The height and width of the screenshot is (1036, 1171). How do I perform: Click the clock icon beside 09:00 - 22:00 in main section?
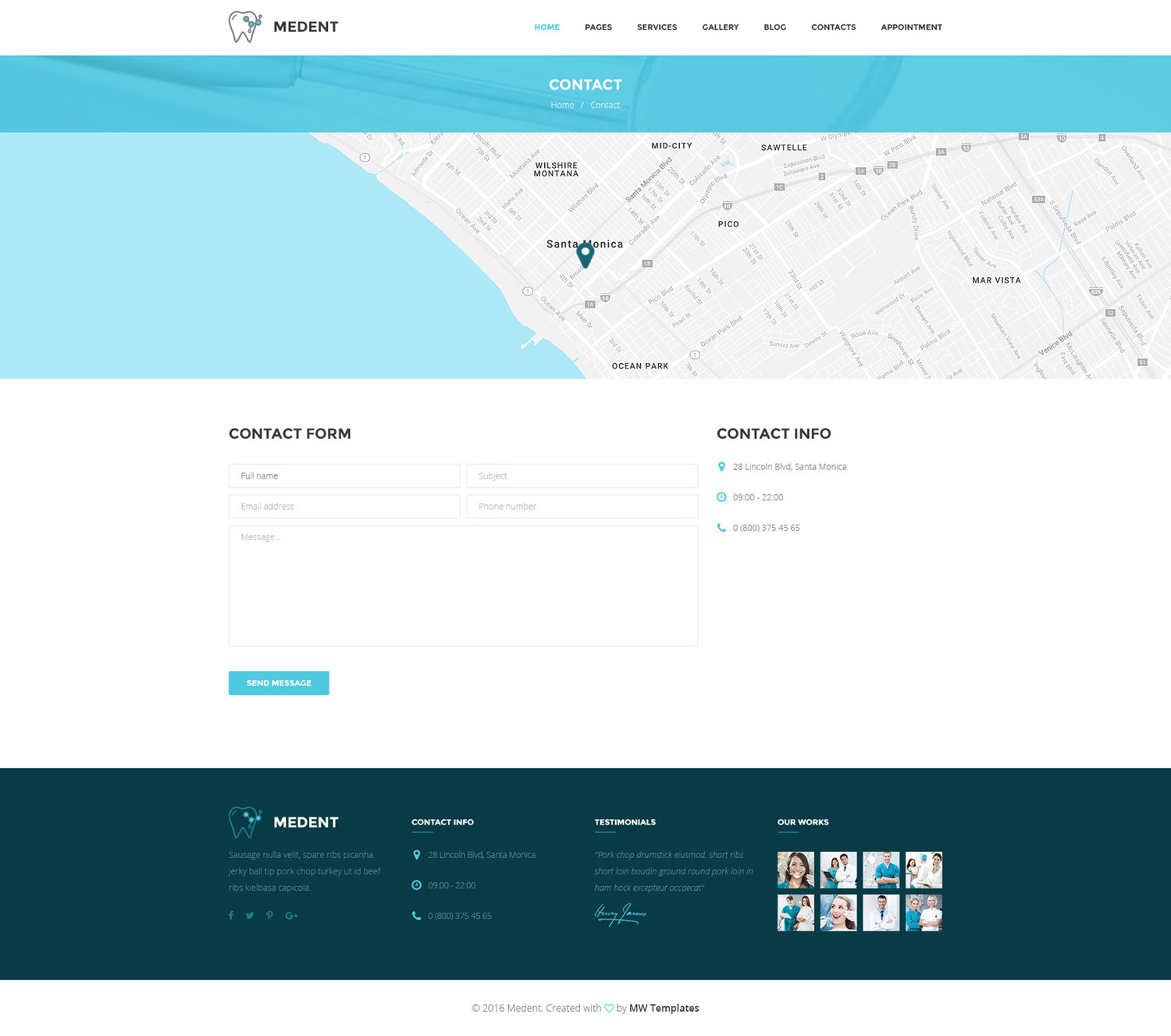(721, 497)
